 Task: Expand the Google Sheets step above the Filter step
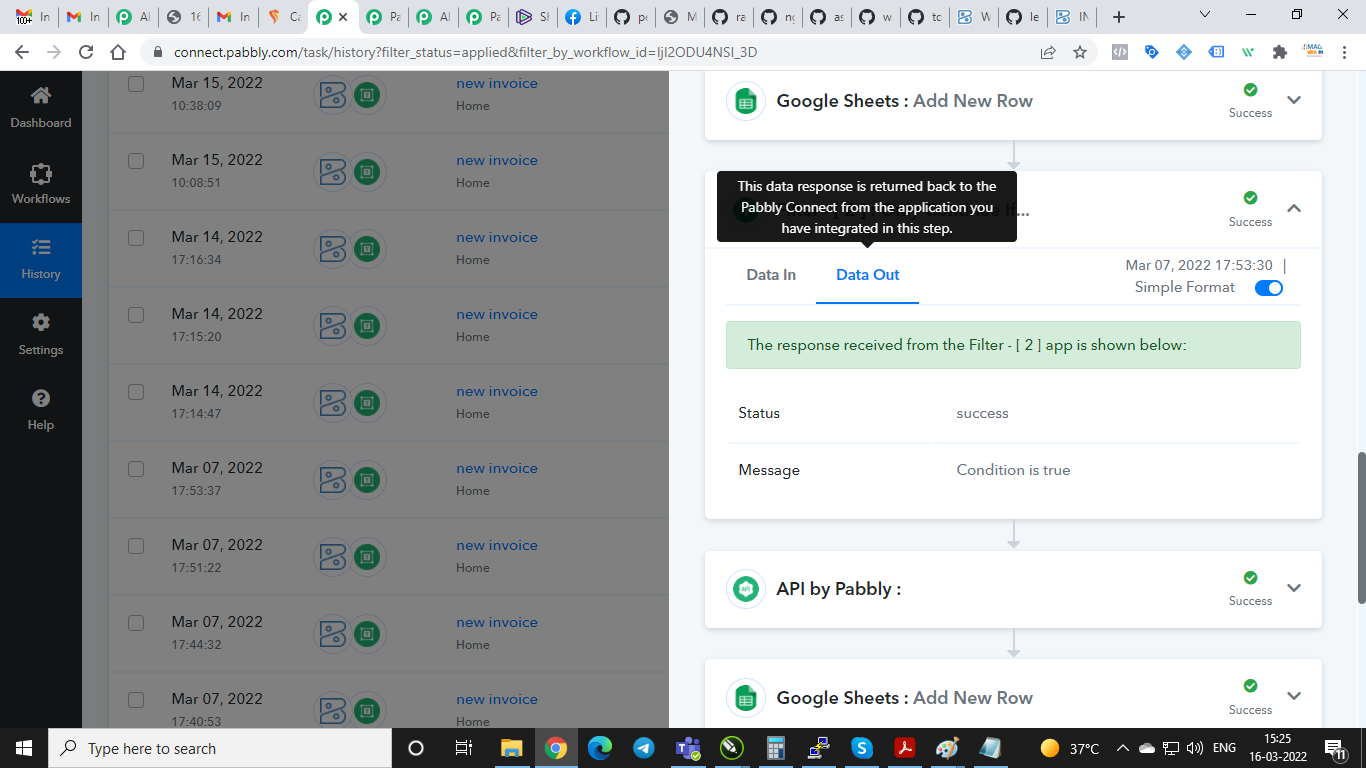(x=1294, y=100)
